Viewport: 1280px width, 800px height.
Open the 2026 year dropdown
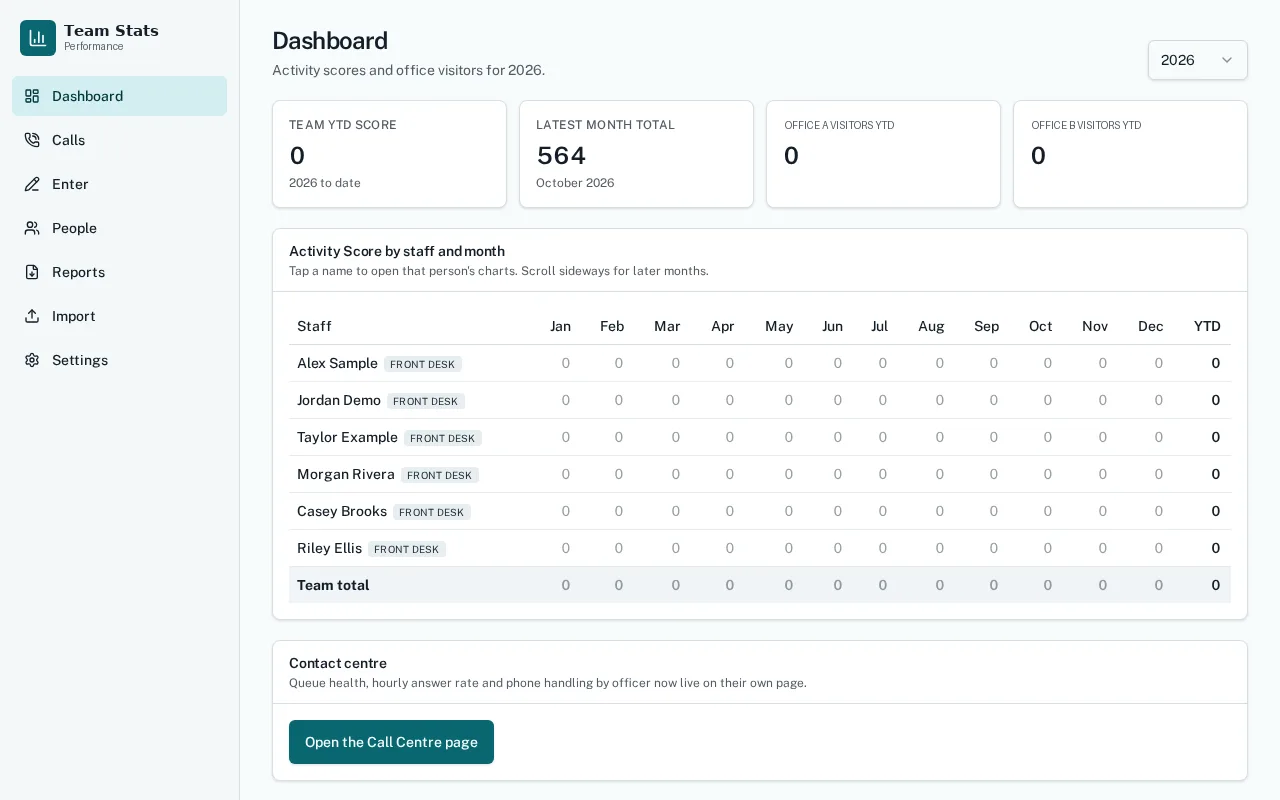[1197, 60]
